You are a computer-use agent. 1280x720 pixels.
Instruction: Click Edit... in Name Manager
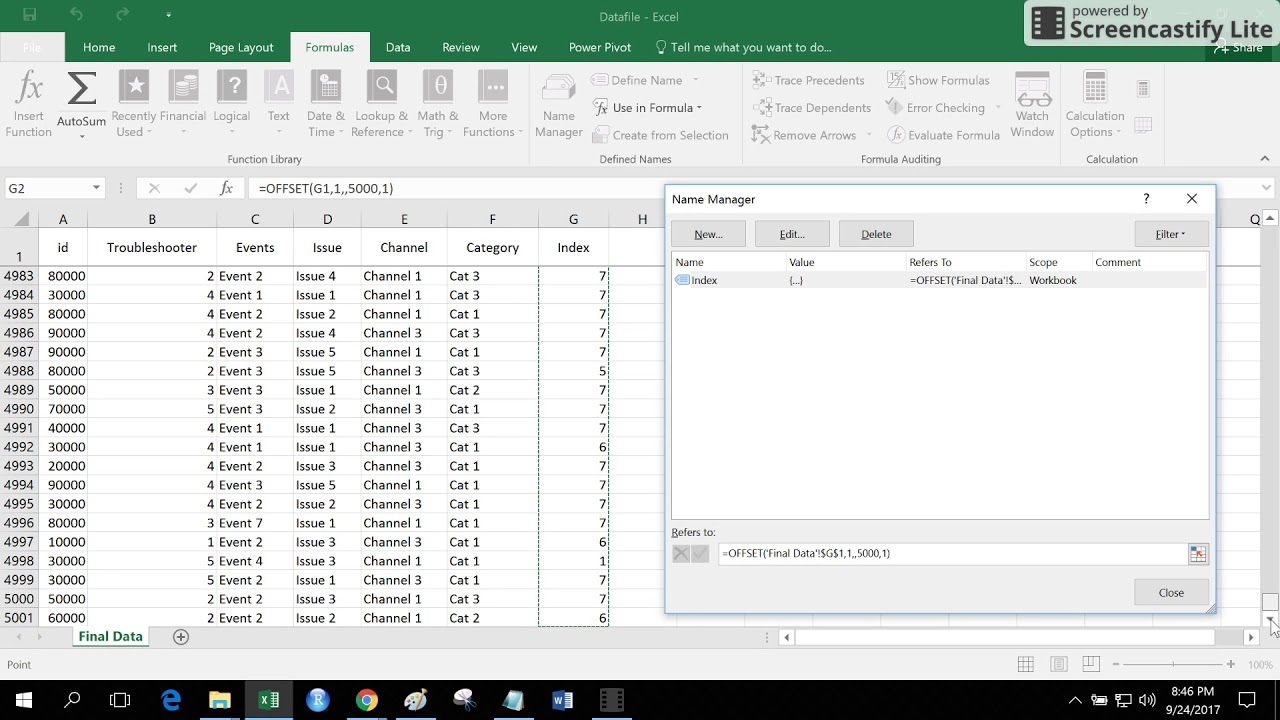click(792, 234)
